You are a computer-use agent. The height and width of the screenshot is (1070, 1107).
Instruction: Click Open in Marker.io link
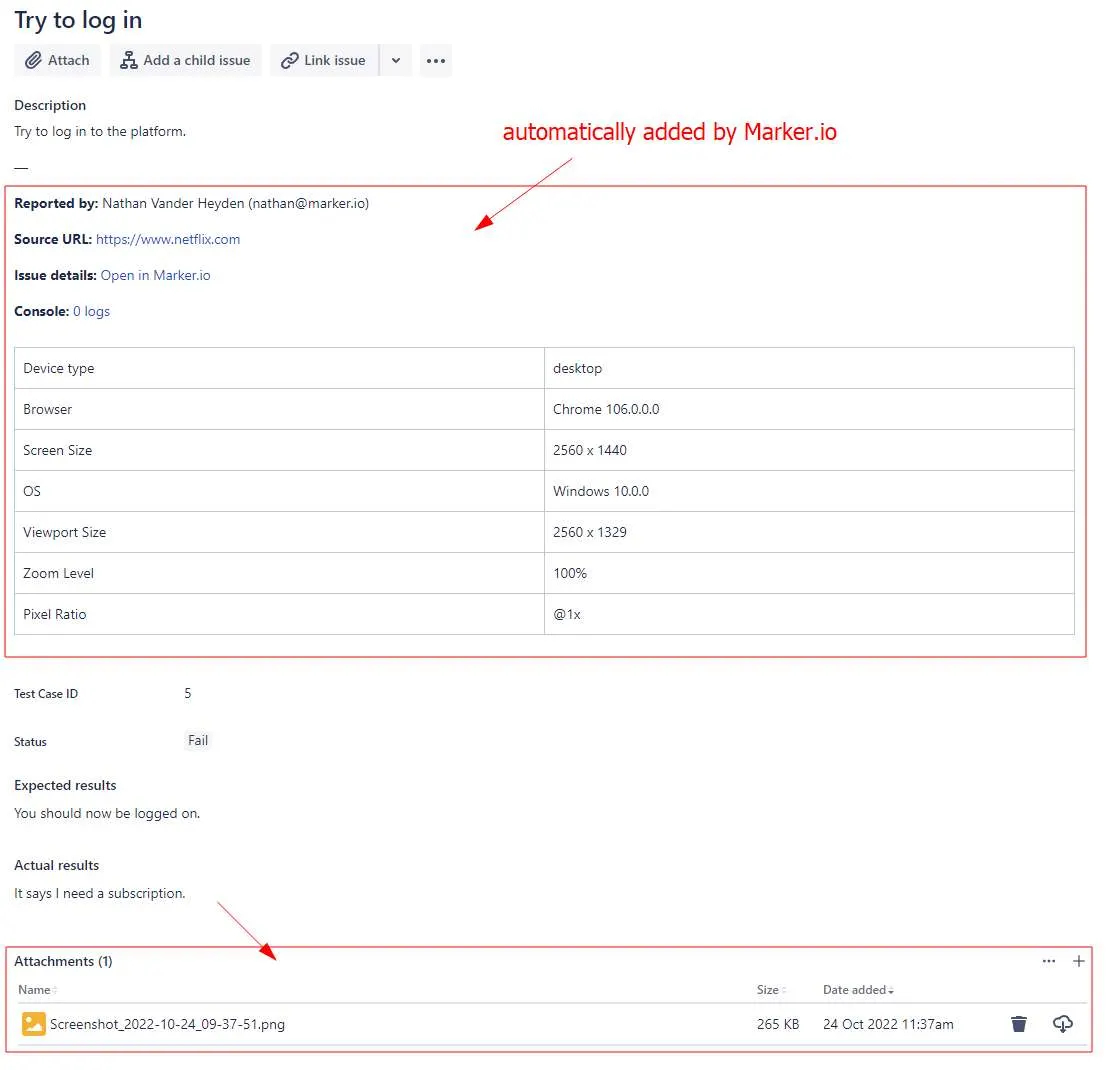point(154,275)
